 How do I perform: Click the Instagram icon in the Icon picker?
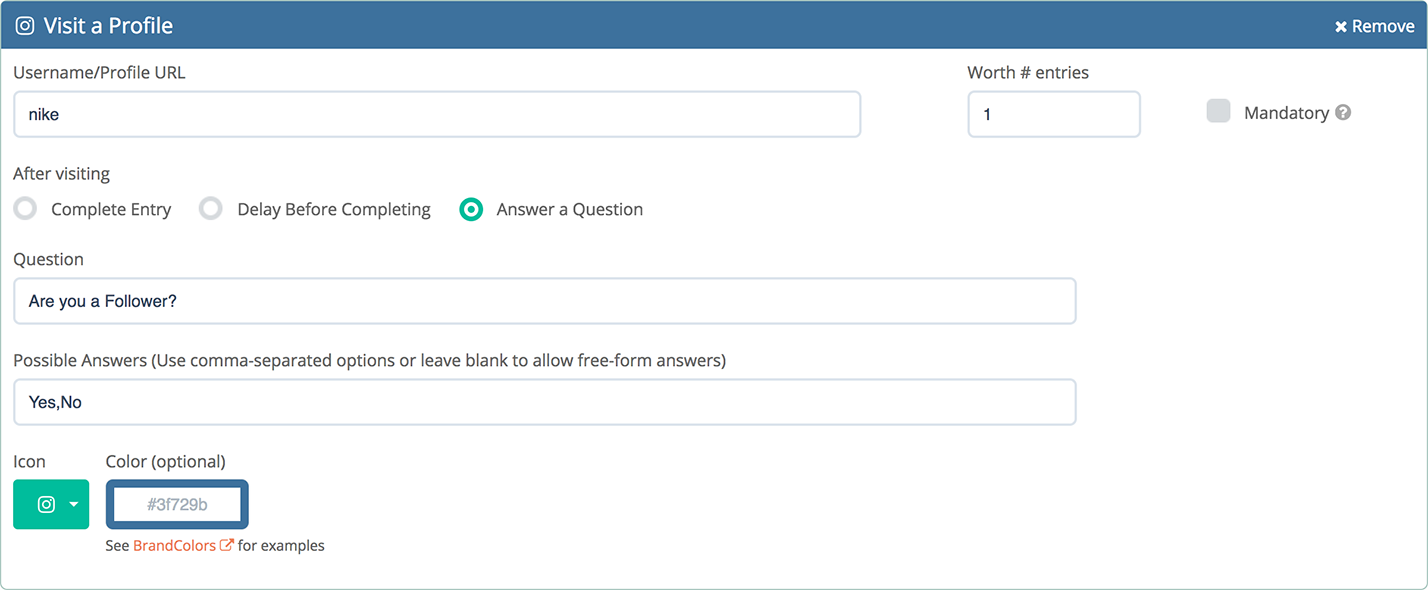pyautogui.click(x=46, y=505)
